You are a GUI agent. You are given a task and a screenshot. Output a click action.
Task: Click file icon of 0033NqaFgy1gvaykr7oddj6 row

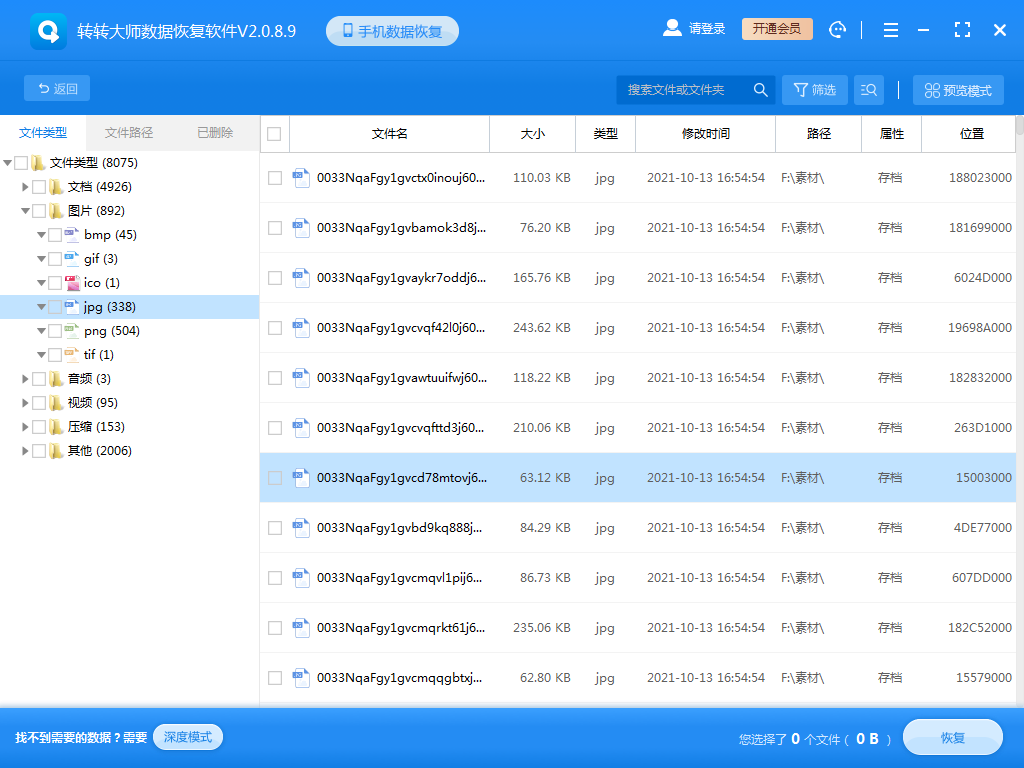point(301,278)
